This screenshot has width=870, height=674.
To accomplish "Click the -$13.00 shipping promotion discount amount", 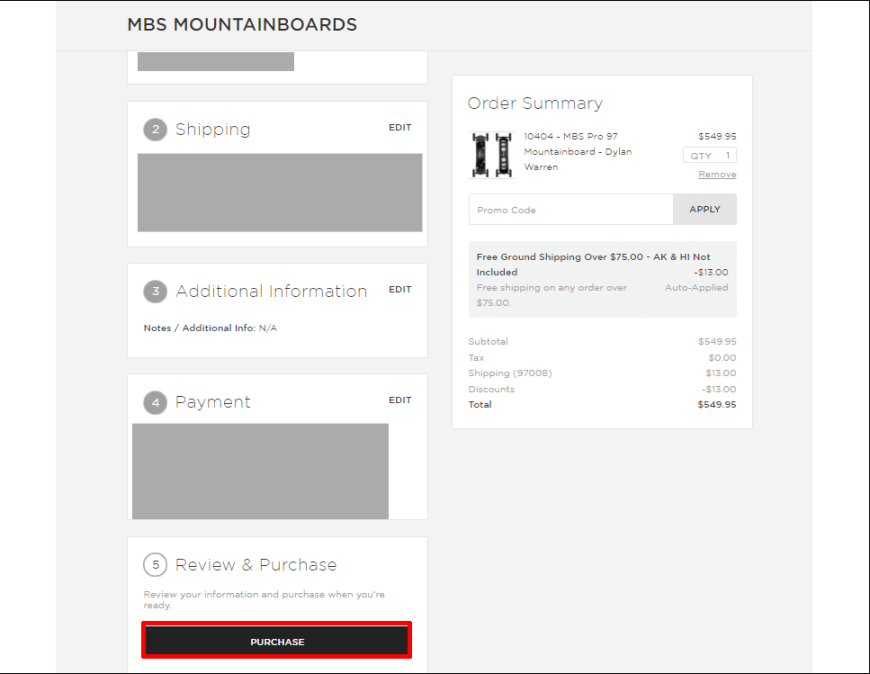I will 711,272.
